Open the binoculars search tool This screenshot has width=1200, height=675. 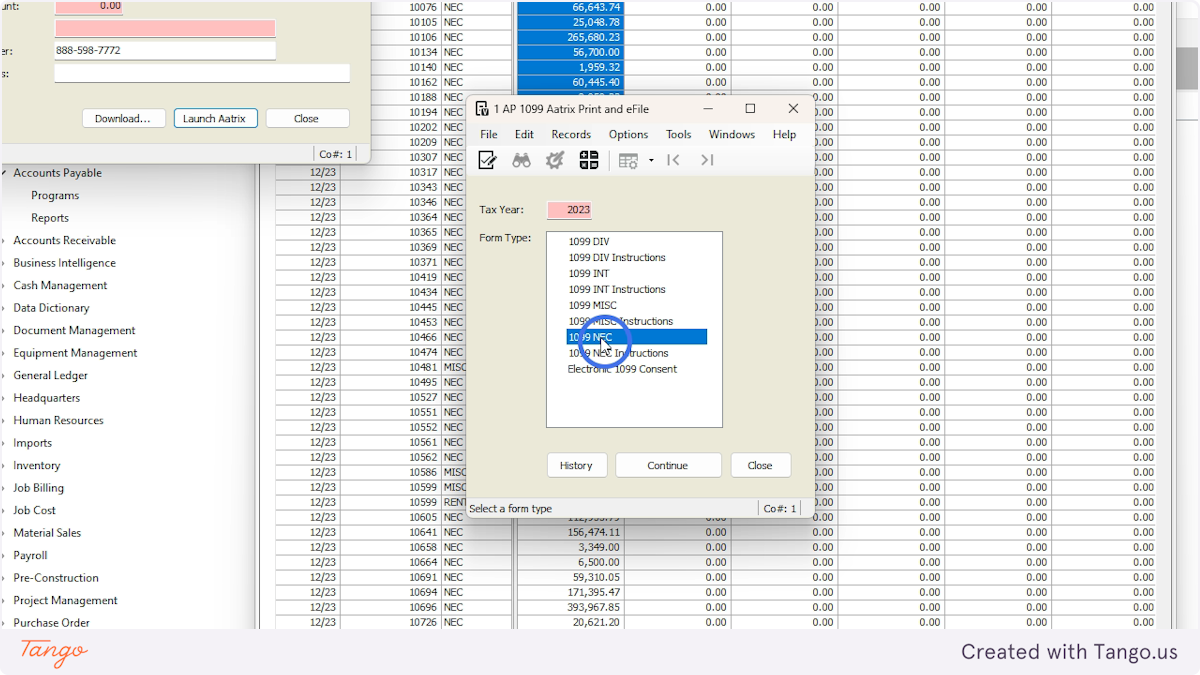click(x=521, y=160)
